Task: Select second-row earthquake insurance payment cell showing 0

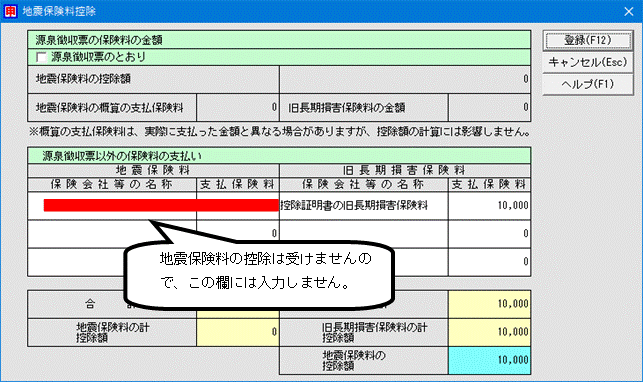Action: pyautogui.click(x=238, y=232)
